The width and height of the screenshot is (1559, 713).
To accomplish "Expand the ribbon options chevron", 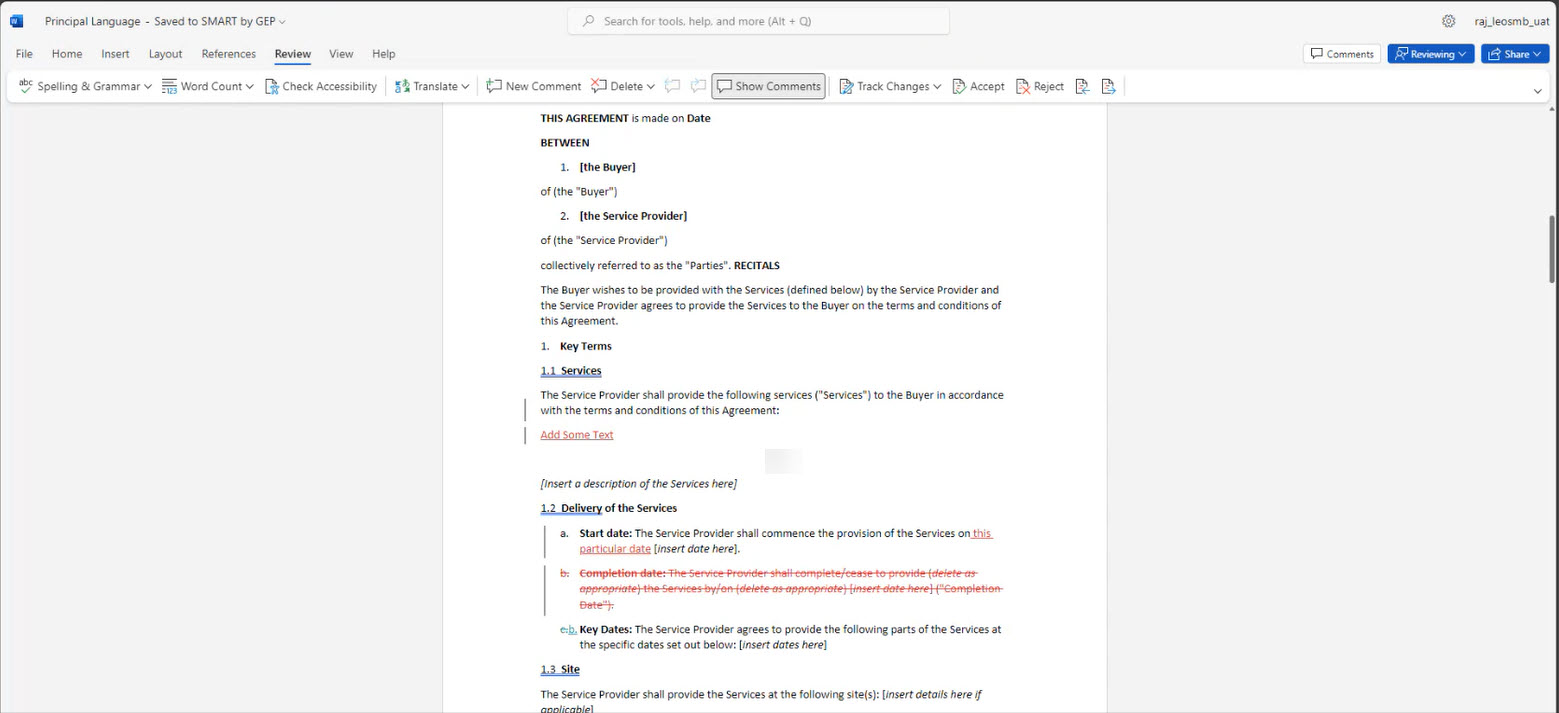I will coord(1537,91).
